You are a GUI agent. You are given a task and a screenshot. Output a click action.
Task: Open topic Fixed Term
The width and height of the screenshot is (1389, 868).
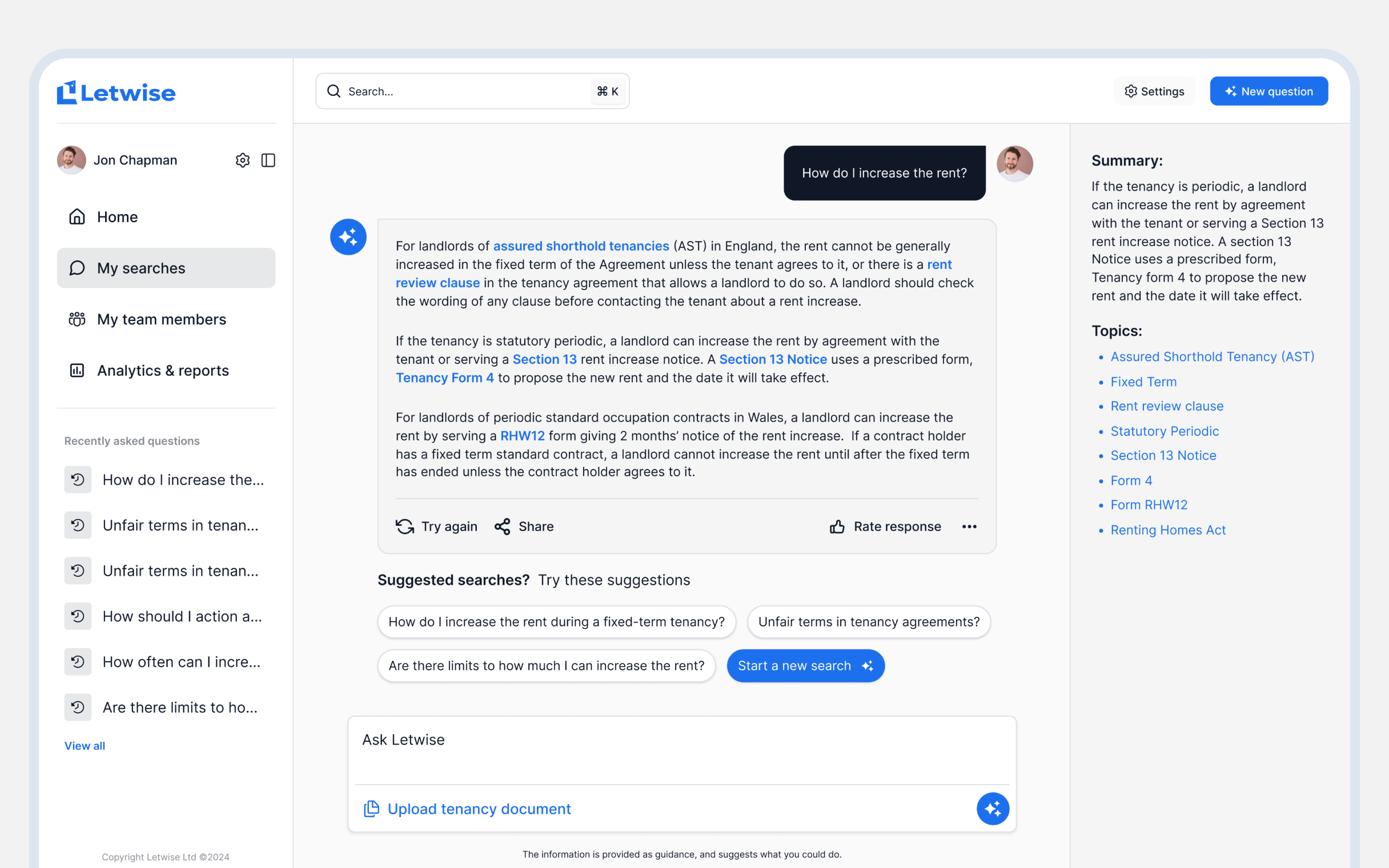coord(1143,382)
